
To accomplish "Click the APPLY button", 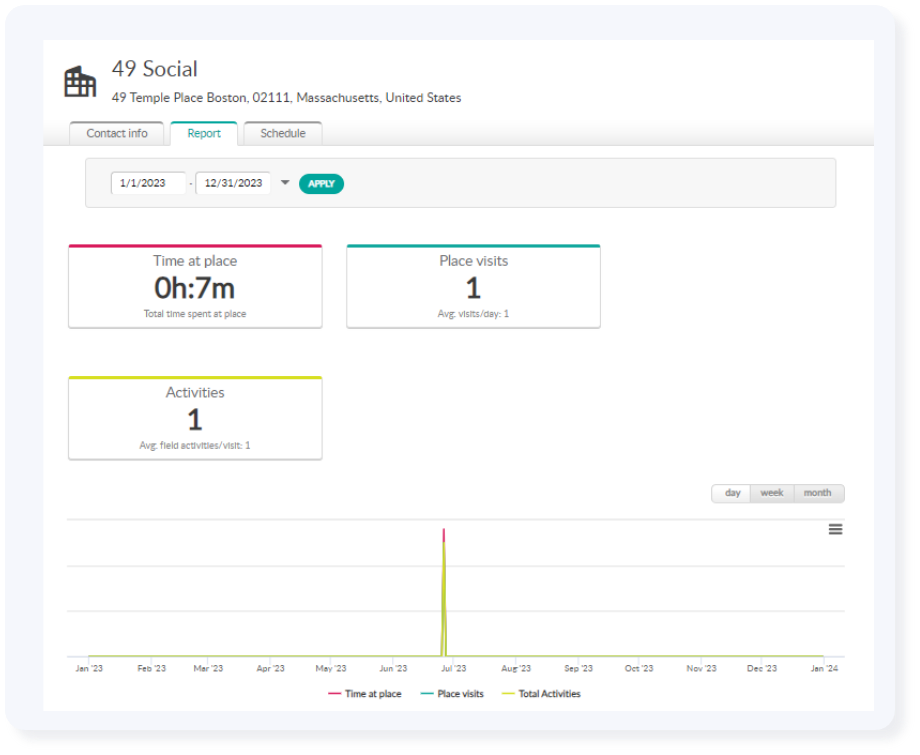I will [322, 184].
